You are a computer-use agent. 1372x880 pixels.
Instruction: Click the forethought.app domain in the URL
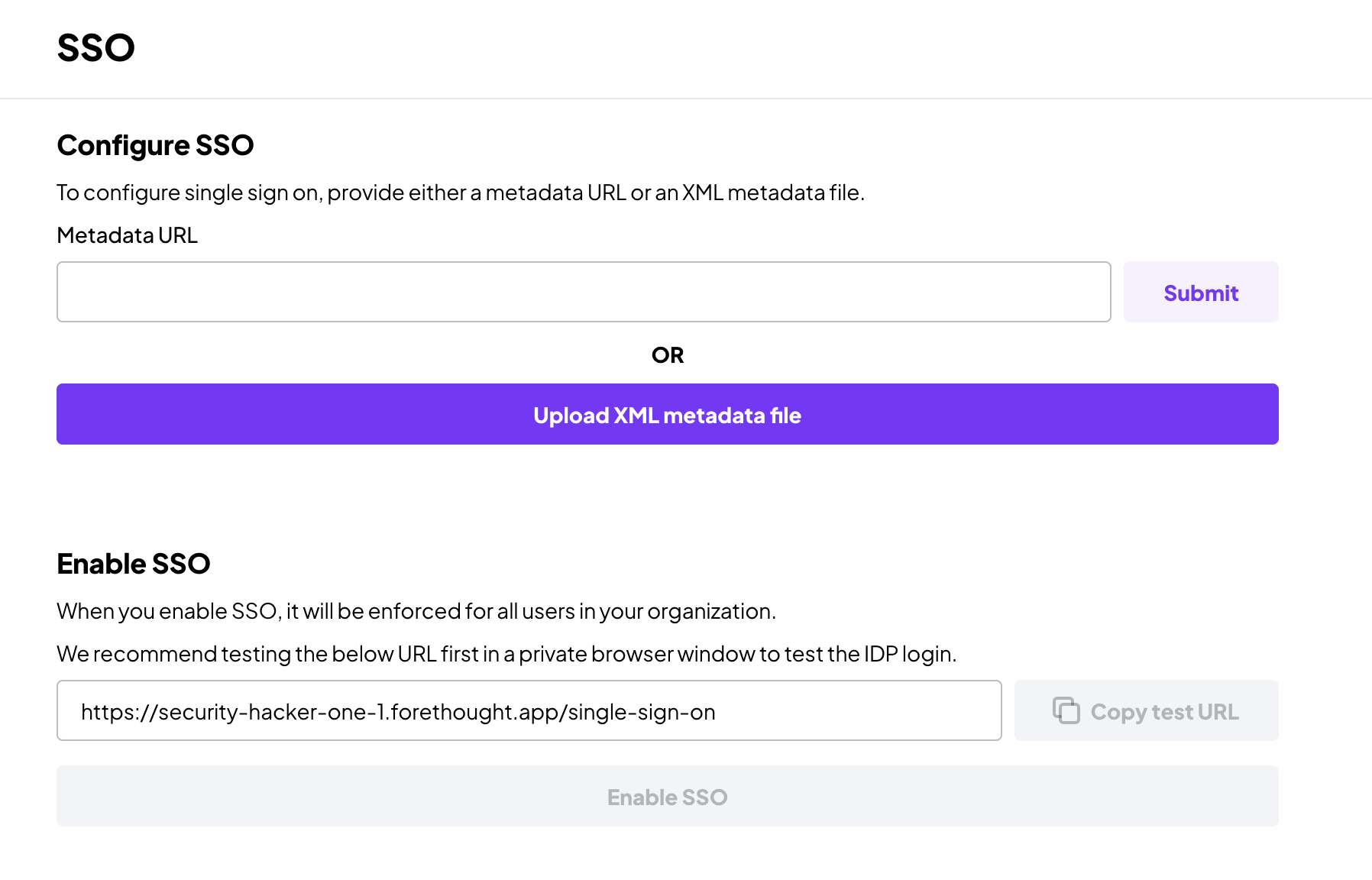pos(475,712)
